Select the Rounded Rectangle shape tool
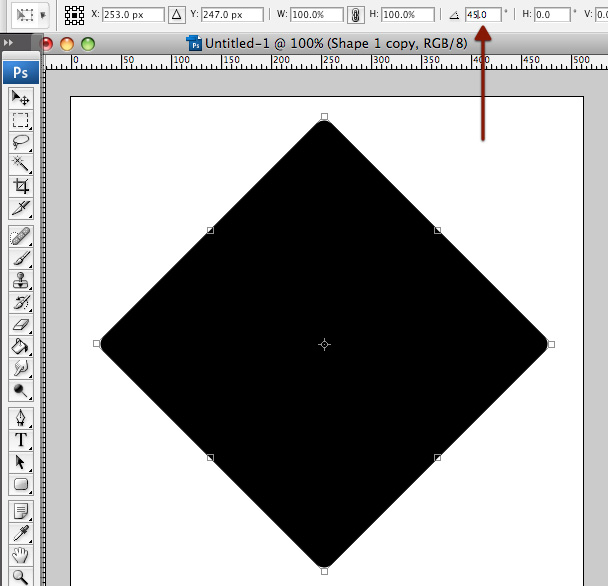Viewport: 608px width, 586px height. (x=21, y=484)
